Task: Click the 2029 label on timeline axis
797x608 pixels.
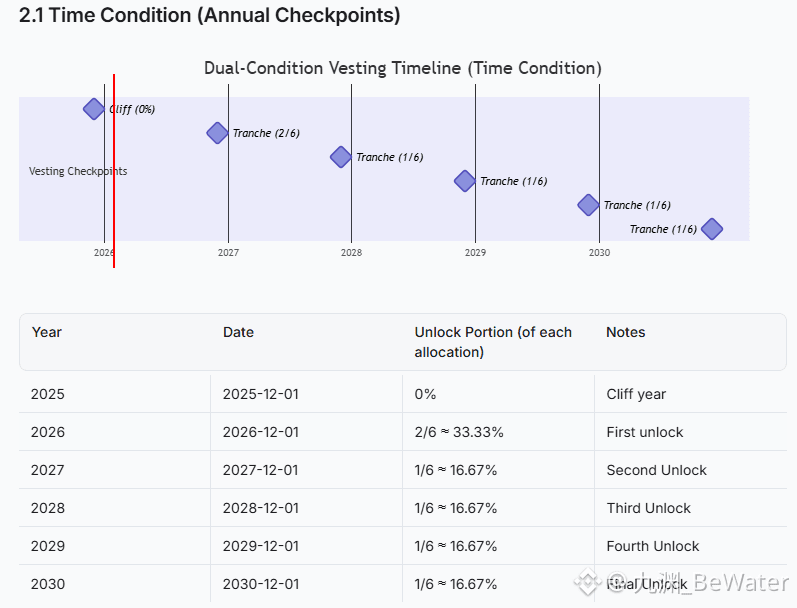Action: point(475,253)
